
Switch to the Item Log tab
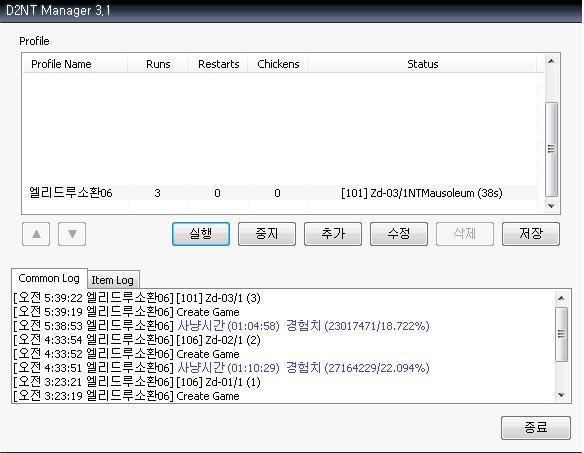[x=112, y=280]
